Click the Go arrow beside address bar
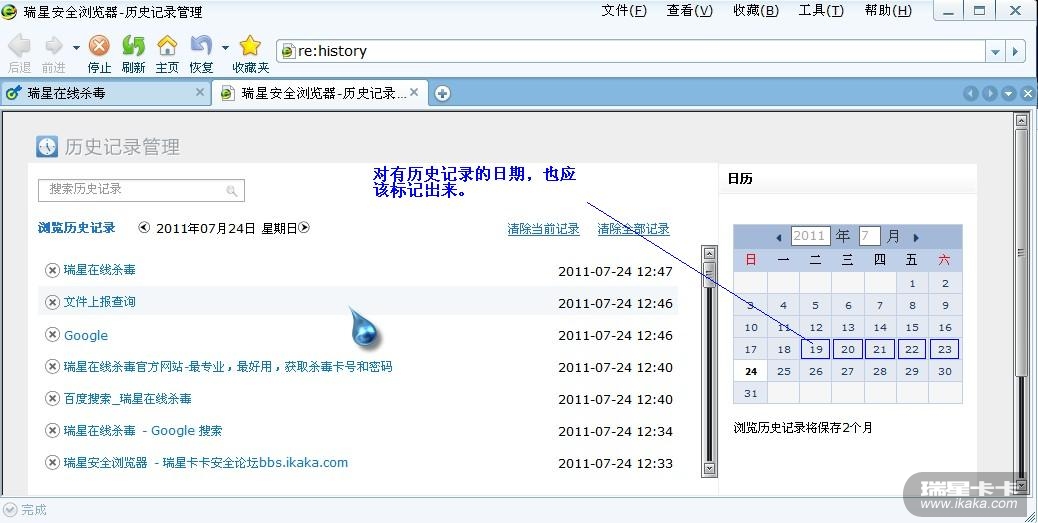This screenshot has height=523, width=1038. [x=1015, y=52]
